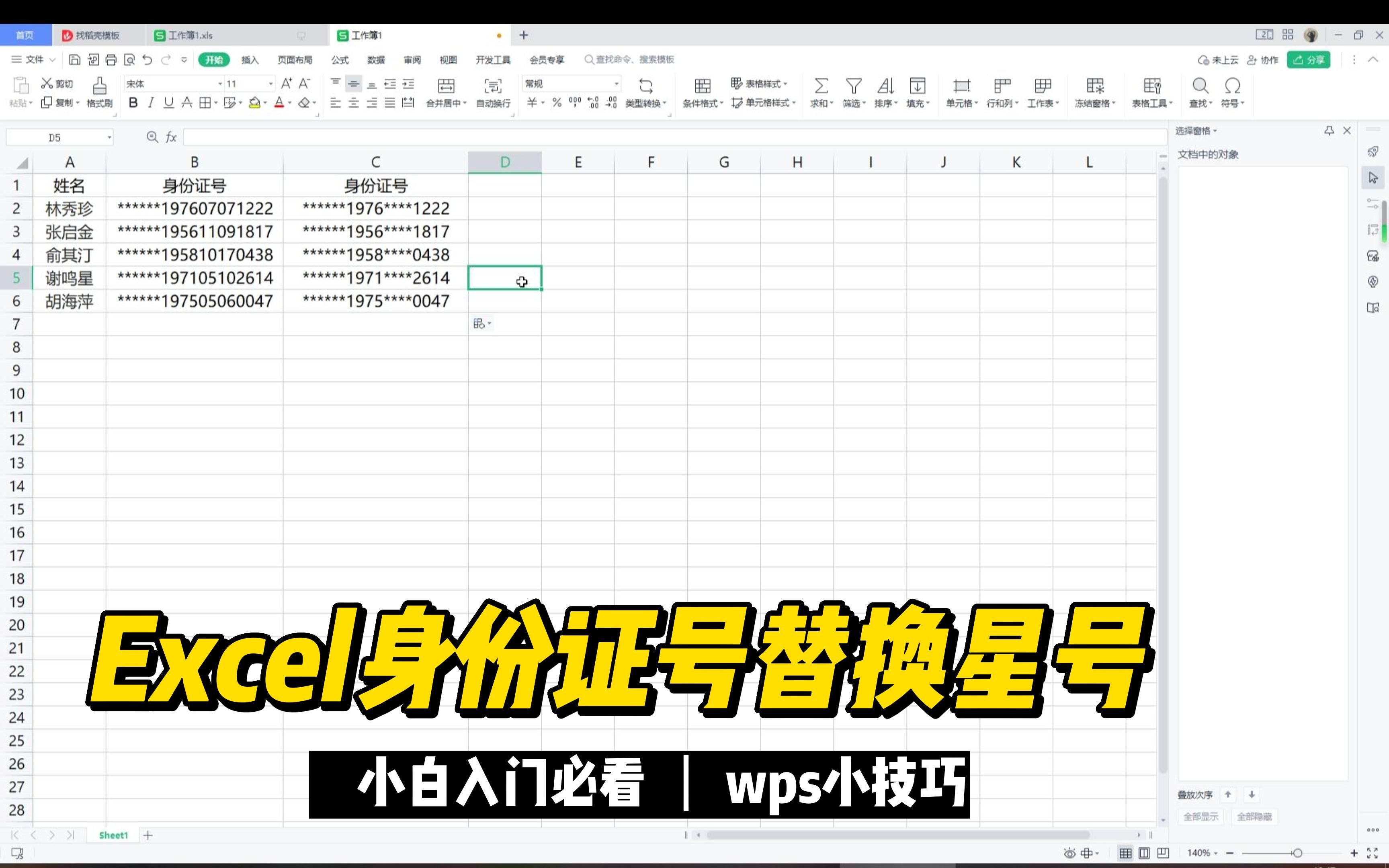Open the 数据 ribbon tab

coord(376,60)
